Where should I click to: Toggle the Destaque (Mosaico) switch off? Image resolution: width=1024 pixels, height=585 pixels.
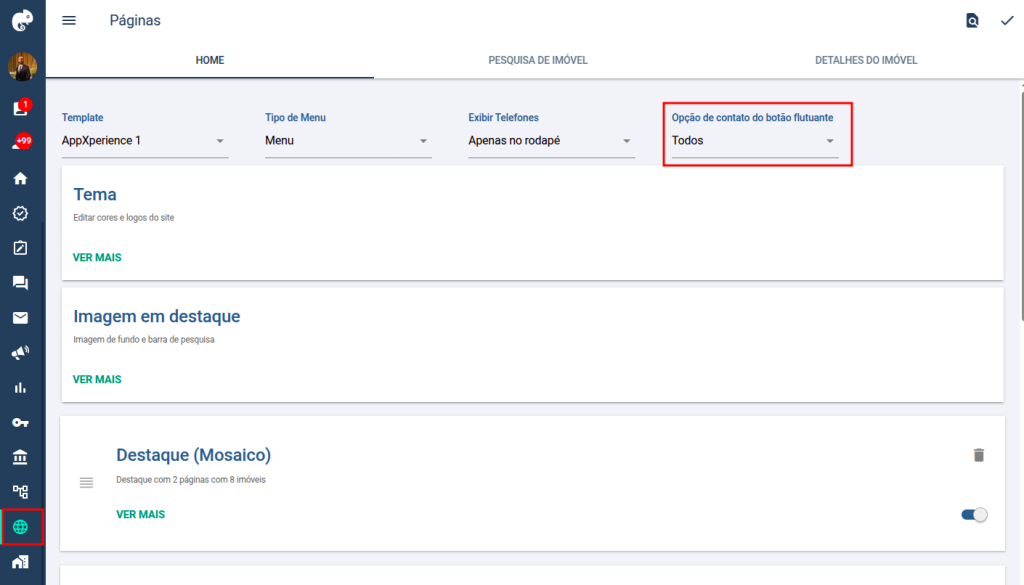974,514
